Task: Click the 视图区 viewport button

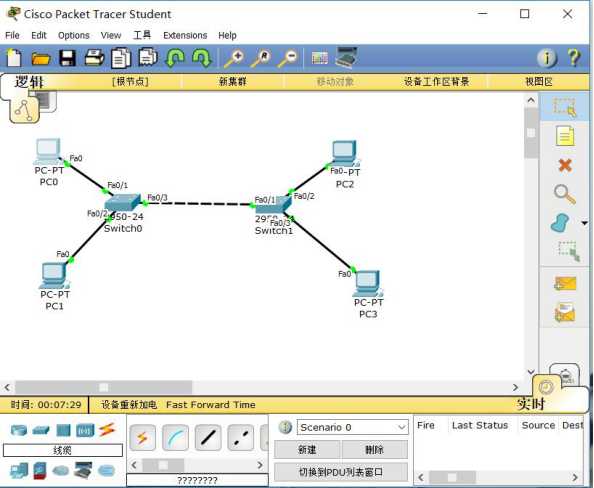Action: 539,81
